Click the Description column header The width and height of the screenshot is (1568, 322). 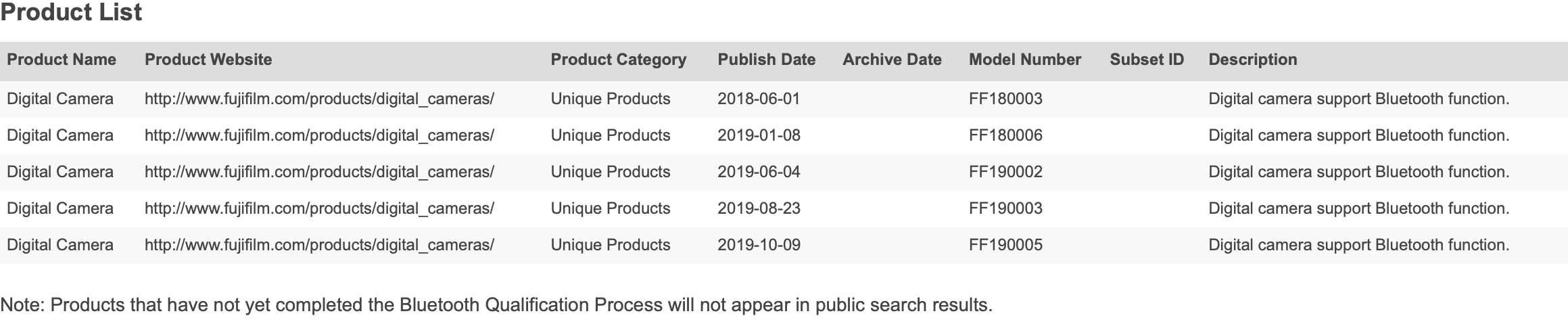(x=1253, y=60)
